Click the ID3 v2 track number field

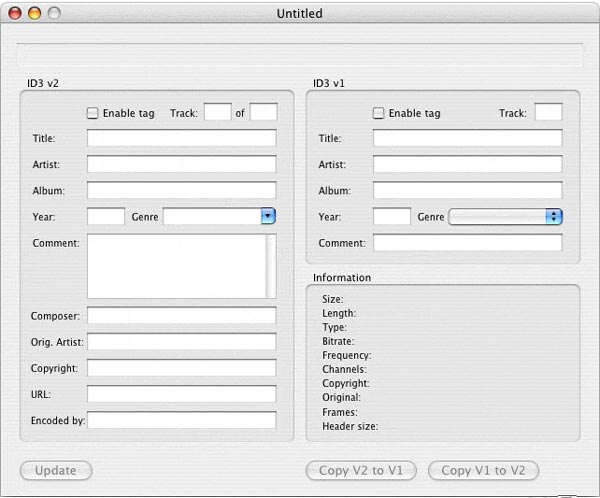218,112
